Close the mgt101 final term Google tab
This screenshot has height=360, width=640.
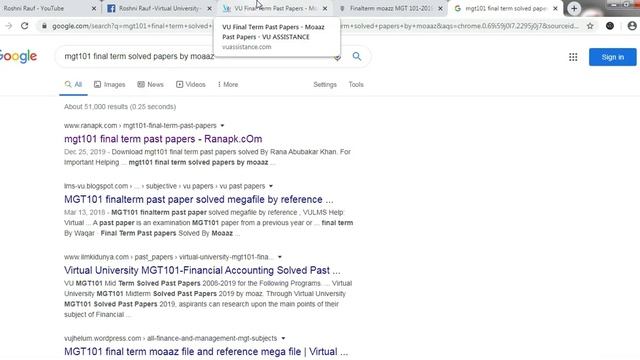555,8
